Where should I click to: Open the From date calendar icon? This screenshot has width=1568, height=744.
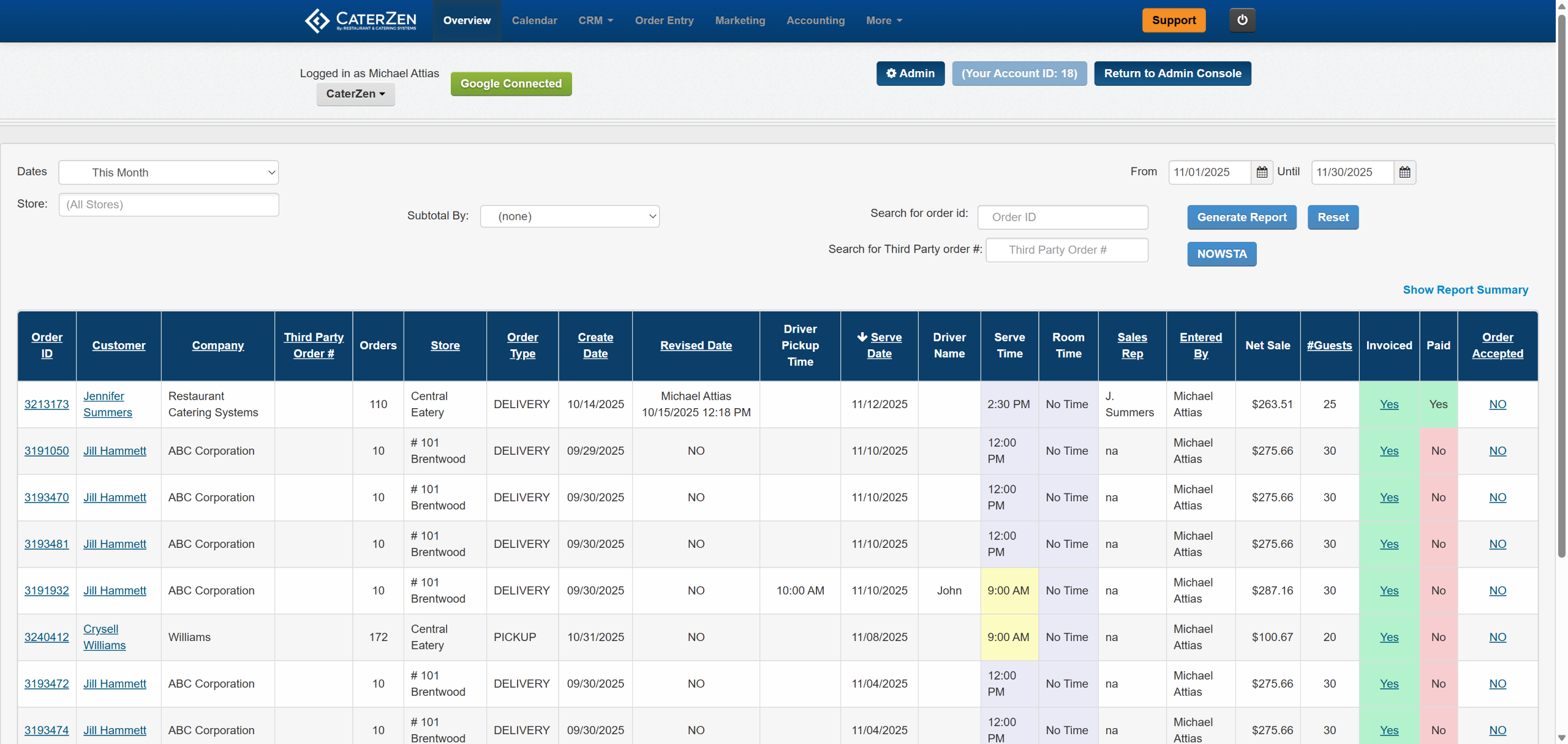pos(1261,172)
